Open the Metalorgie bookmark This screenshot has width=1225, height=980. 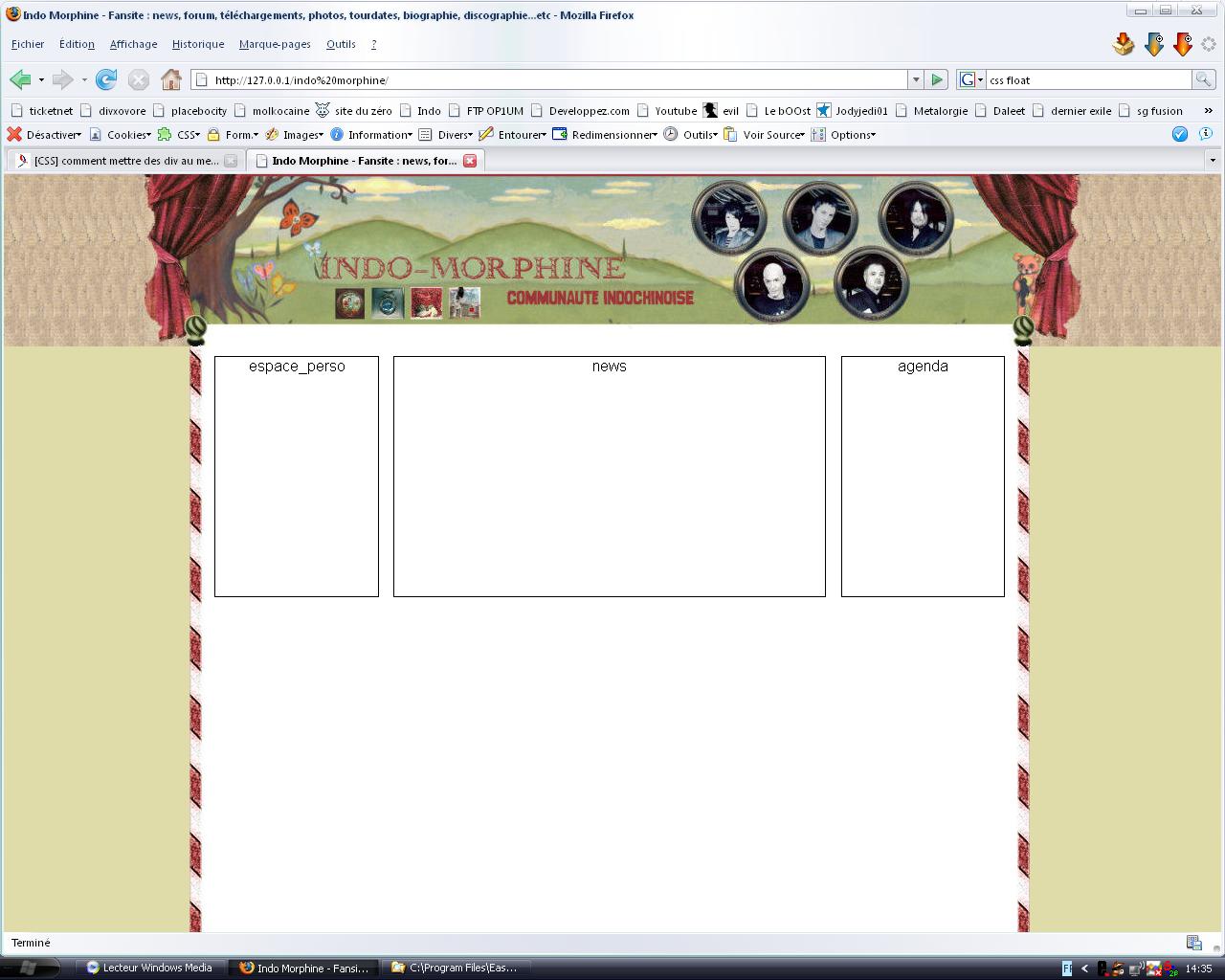click(x=931, y=110)
